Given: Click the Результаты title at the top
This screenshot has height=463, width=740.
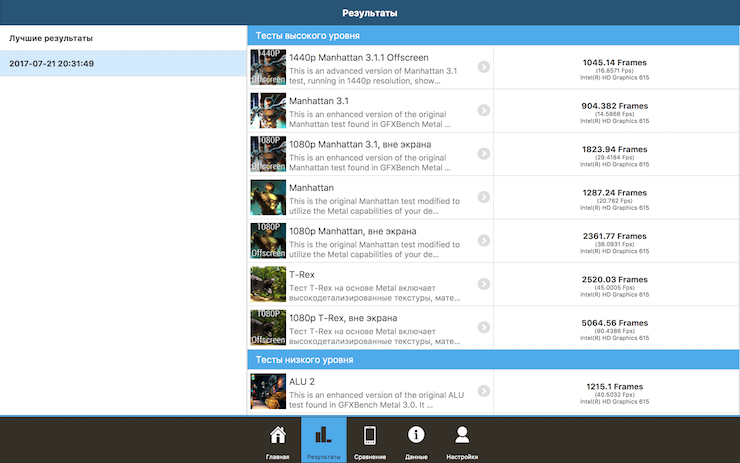Looking at the screenshot, I should point(370,13).
